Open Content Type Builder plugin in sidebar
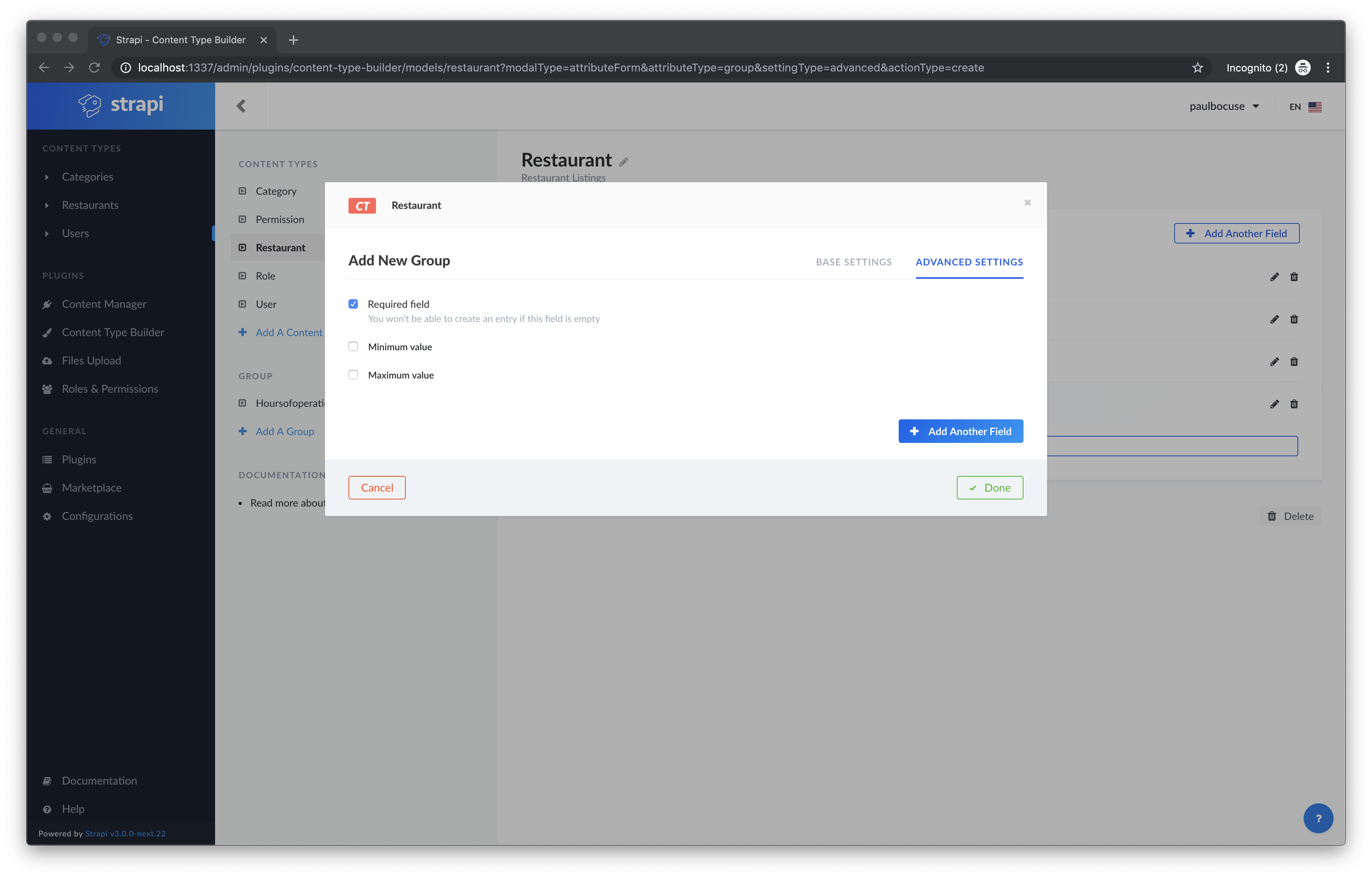The image size is (1372, 878). (113, 332)
